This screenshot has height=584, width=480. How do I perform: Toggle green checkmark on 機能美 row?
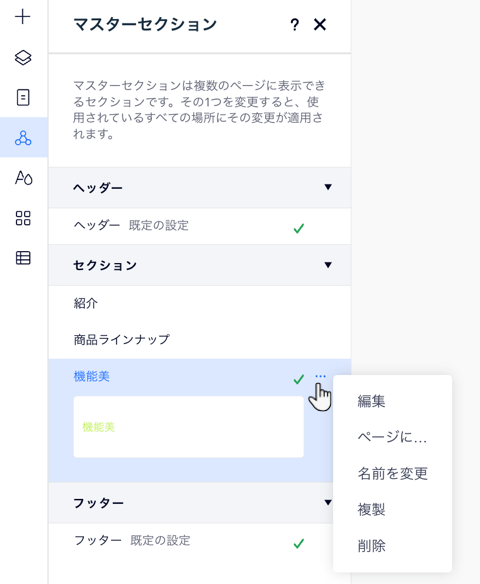click(x=299, y=379)
